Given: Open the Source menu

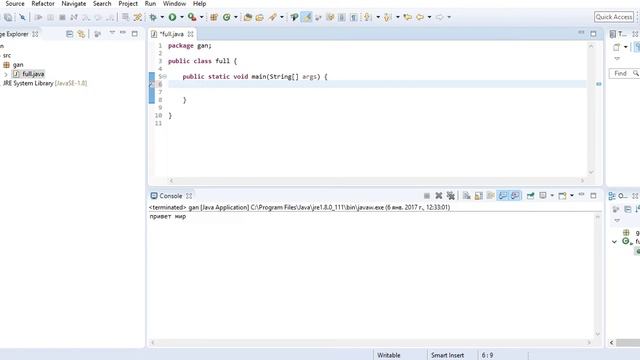Looking at the screenshot, I should [15, 4].
